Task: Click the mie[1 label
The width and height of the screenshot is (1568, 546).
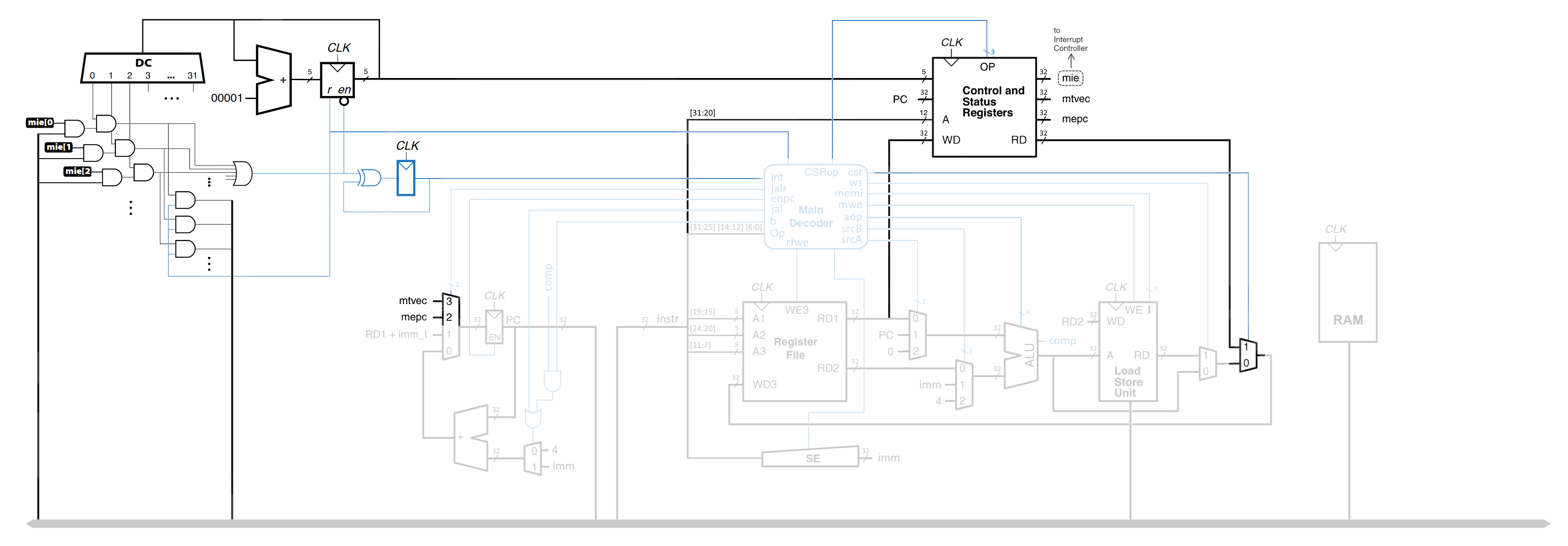Action: pyautogui.click(x=59, y=147)
